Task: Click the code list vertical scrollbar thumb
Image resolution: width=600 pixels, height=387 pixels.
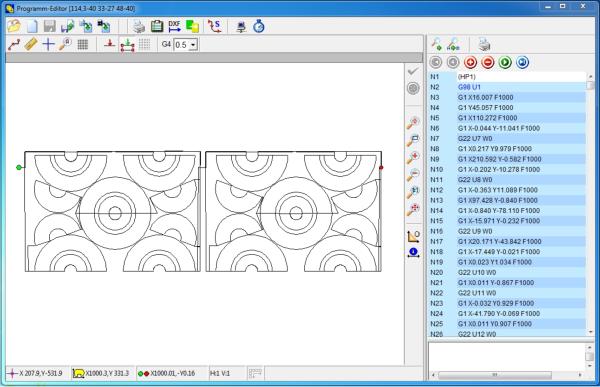Action: point(590,85)
